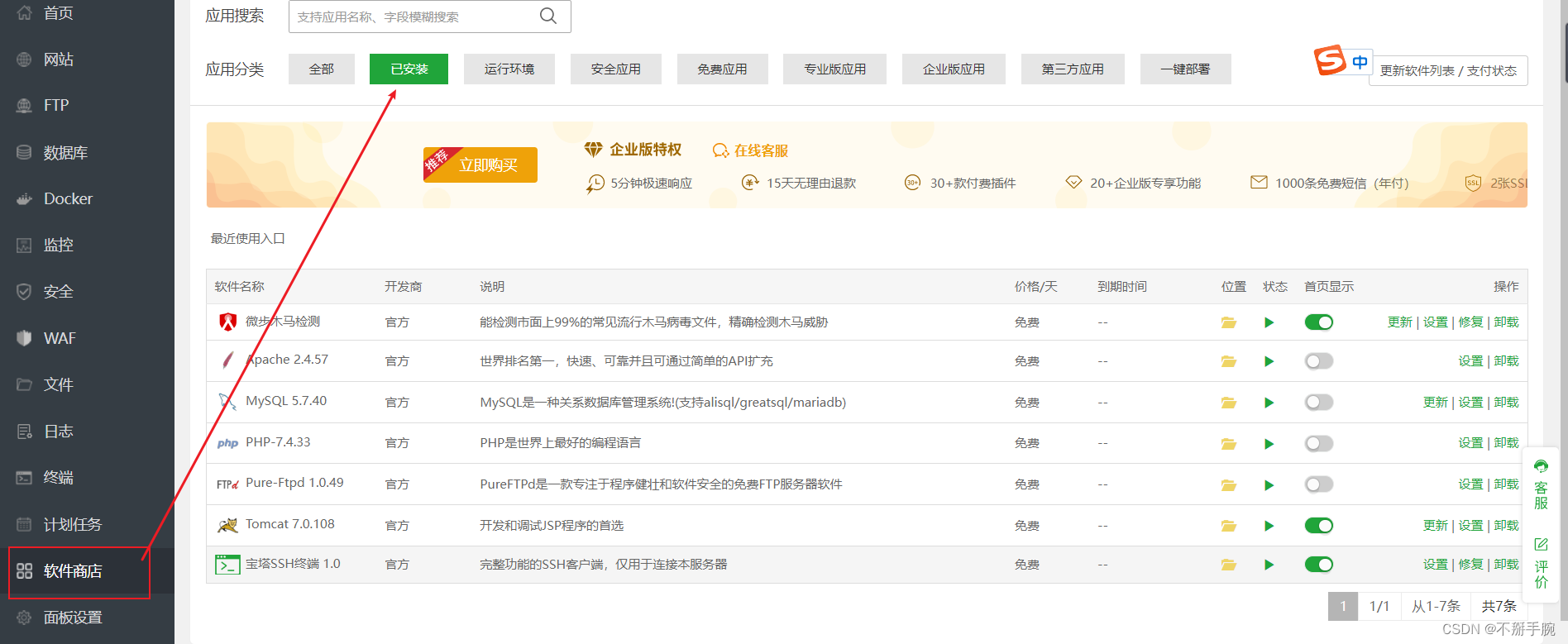This screenshot has width=1568, height=644.
Task: Open the 计划任务 sidebar item
Action: click(87, 524)
